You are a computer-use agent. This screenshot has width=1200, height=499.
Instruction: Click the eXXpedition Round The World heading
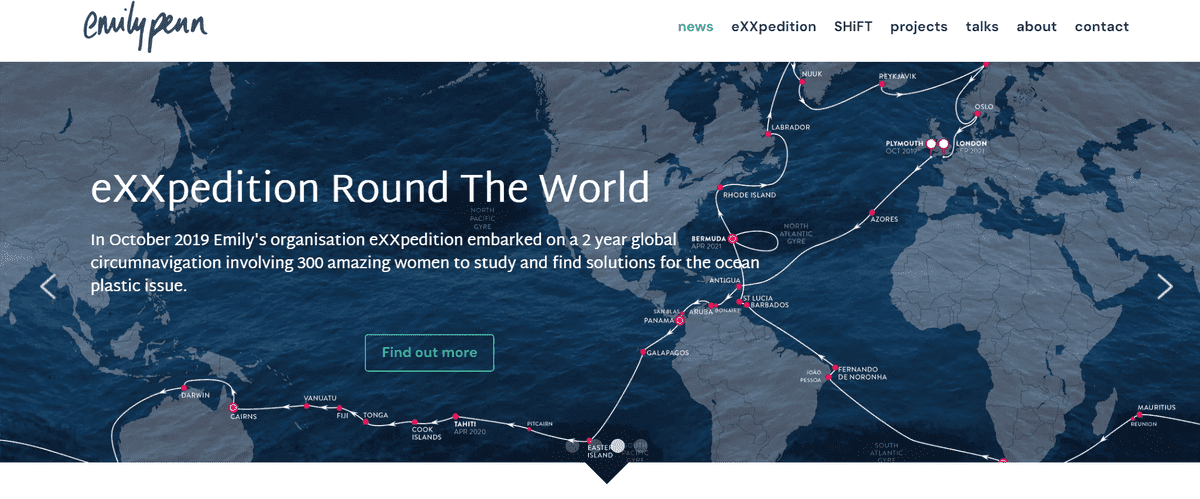click(x=370, y=189)
